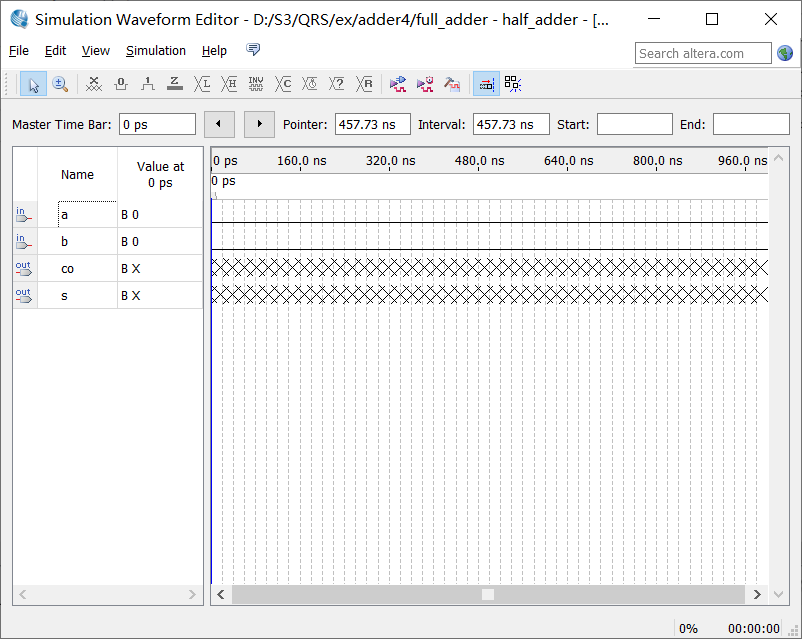Generate ModelSim testbench and script icon
Screen dimensions: 802x639
pos(452,84)
